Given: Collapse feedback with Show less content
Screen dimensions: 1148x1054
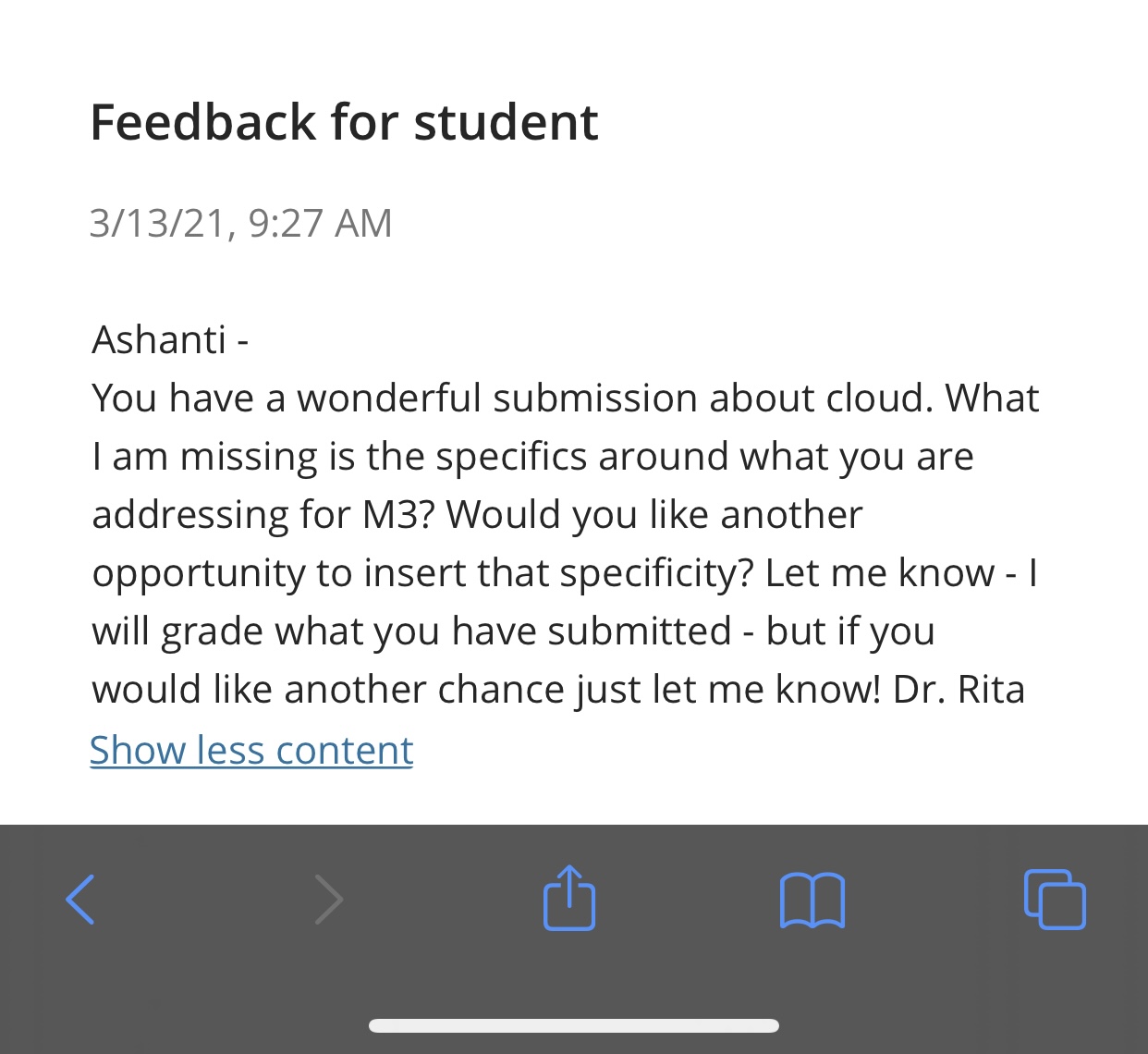Looking at the screenshot, I should pyautogui.click(x=251, y=750).
